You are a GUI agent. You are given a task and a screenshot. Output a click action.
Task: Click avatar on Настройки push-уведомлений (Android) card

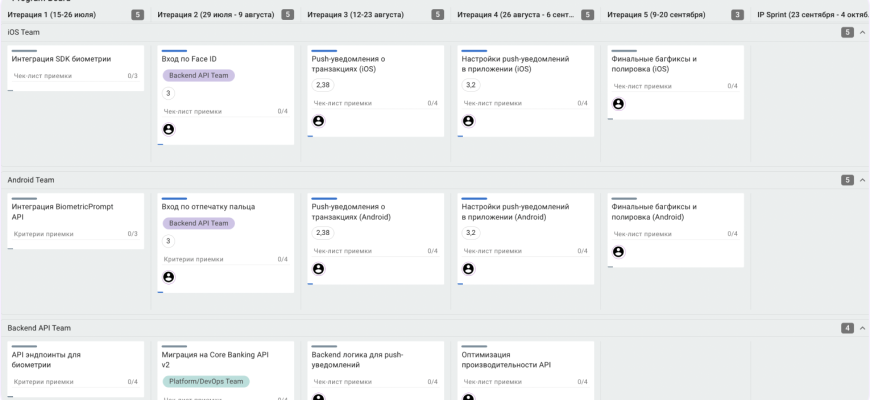[468, 269]
